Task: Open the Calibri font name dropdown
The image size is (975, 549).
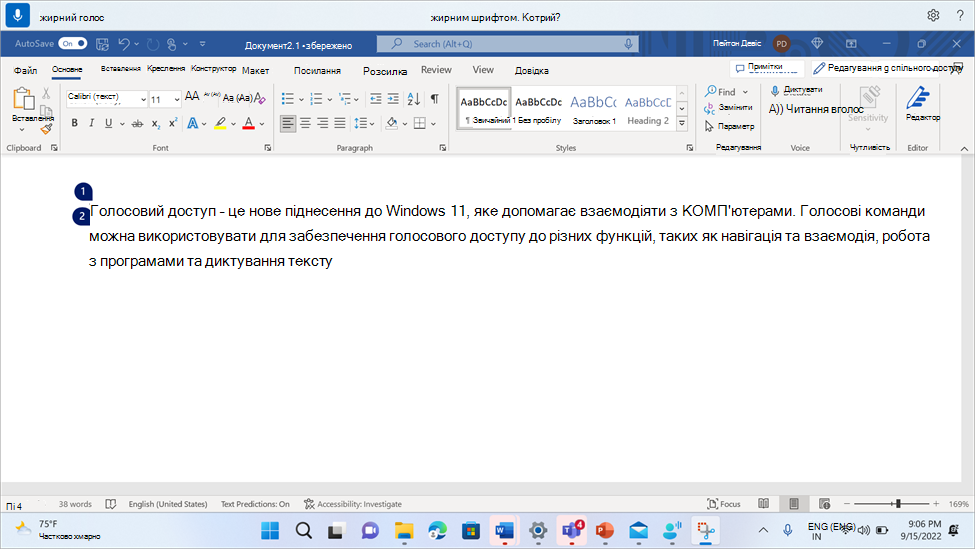Action: coord(143,99)
